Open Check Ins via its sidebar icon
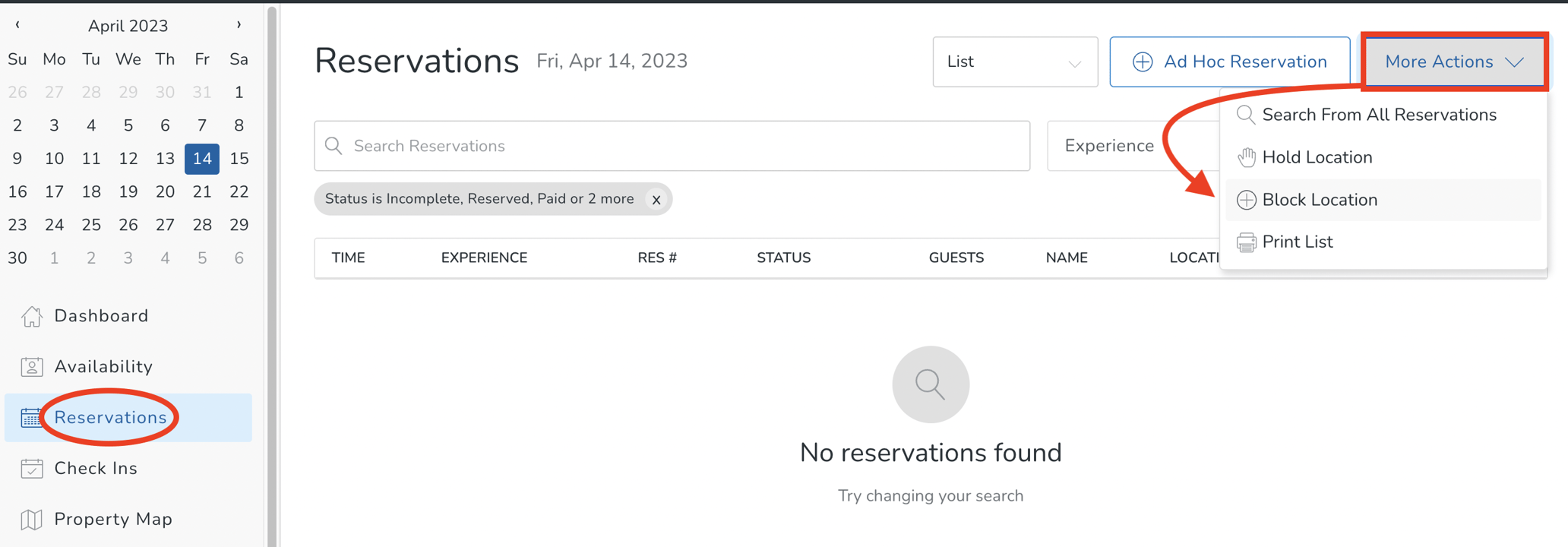1568x547 pixels. pyautogui.click(x=31, y=468)
